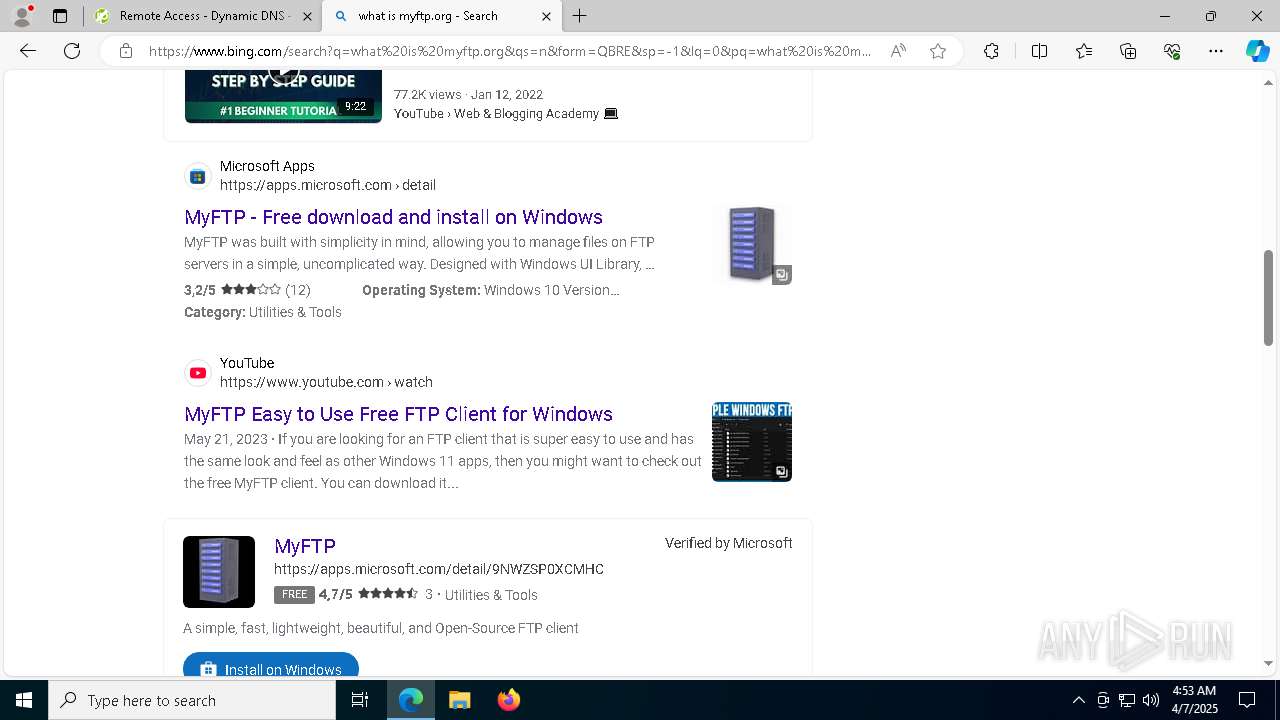
Task: Click page scrollbar up arrow
Action: 1268,83
